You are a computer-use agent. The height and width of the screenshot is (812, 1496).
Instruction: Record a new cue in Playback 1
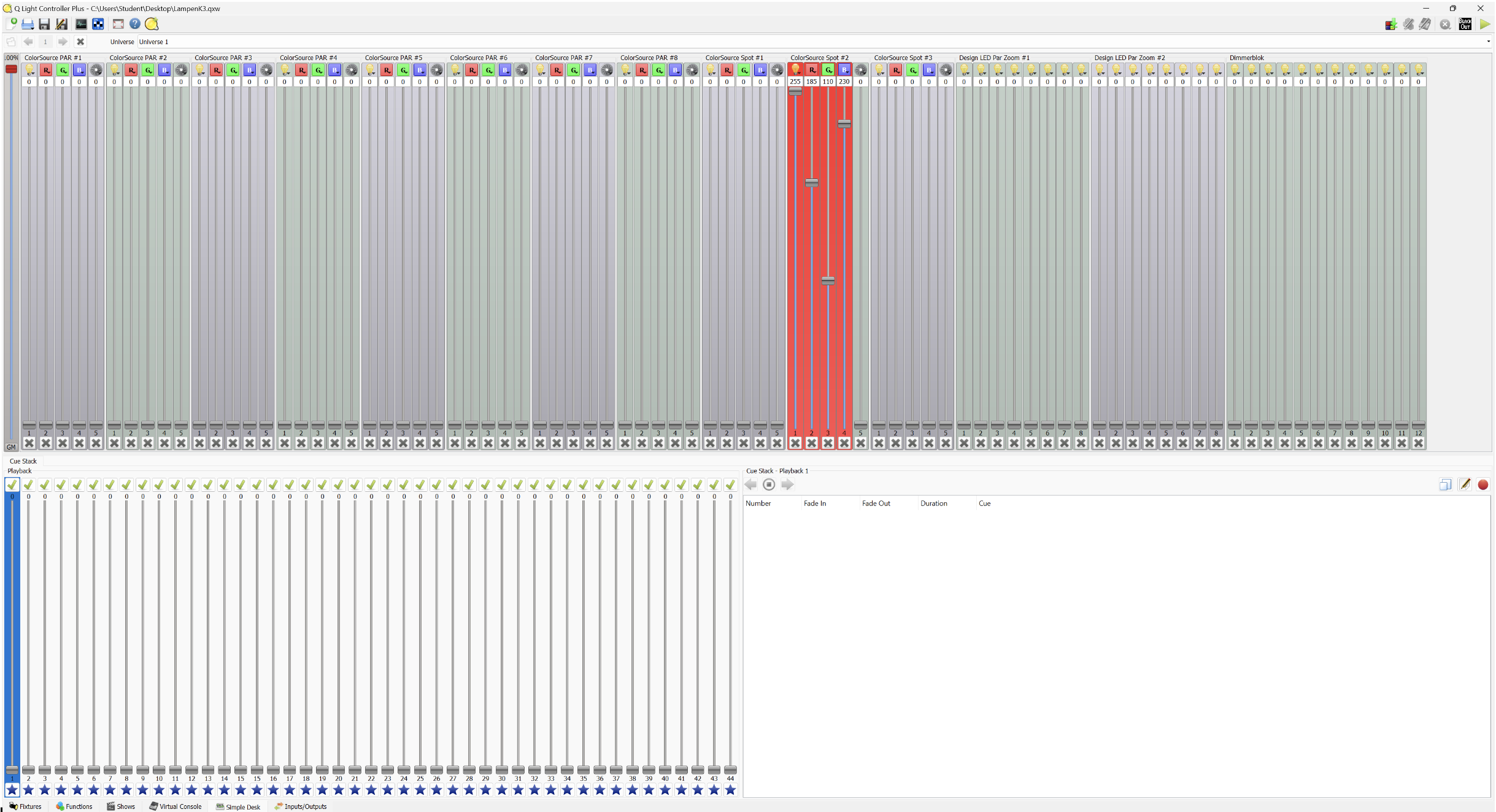tap(1483, 485)
